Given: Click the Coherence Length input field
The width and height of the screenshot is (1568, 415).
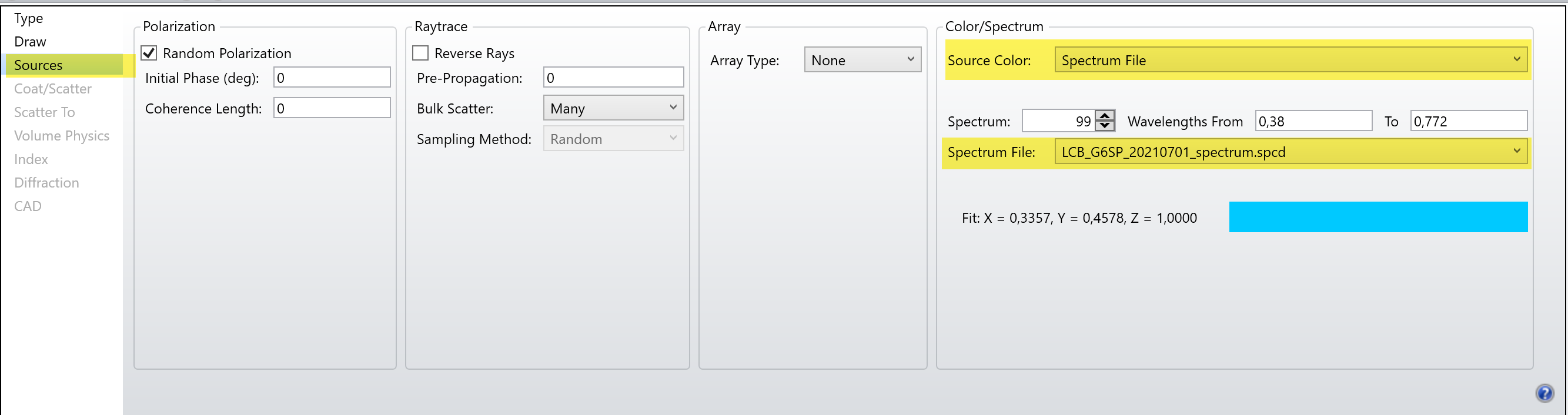Looking at the screenshot, I should 332,108.
